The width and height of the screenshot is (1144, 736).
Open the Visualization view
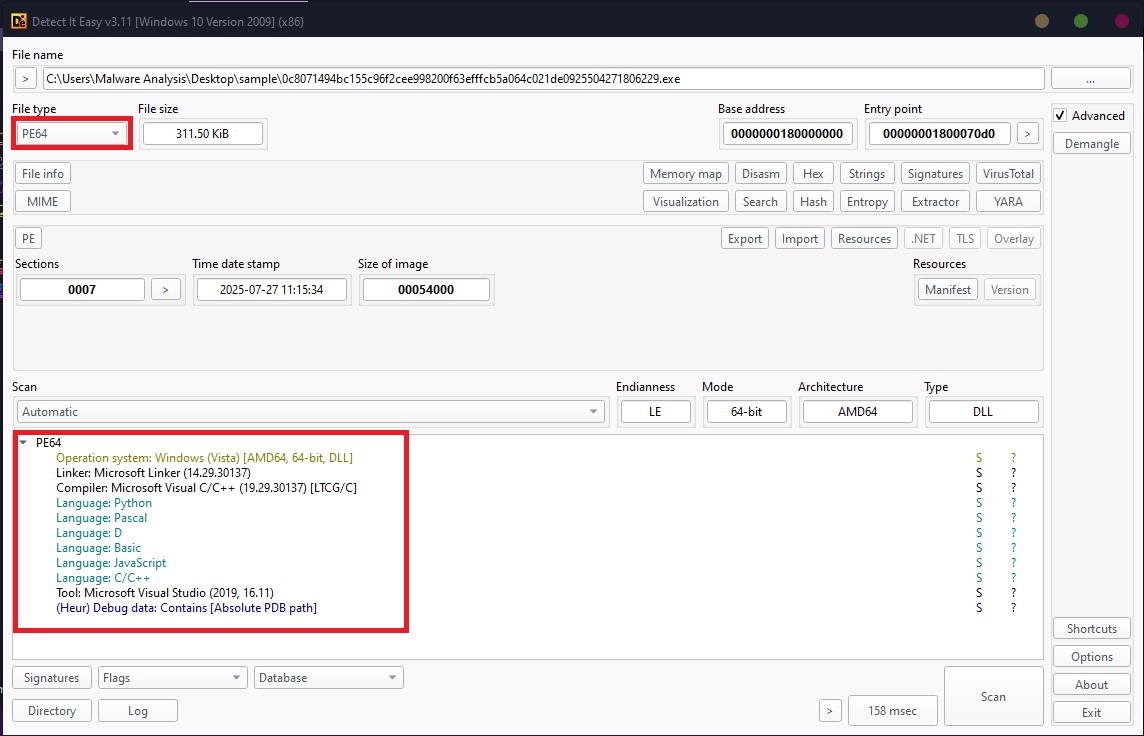686,201
